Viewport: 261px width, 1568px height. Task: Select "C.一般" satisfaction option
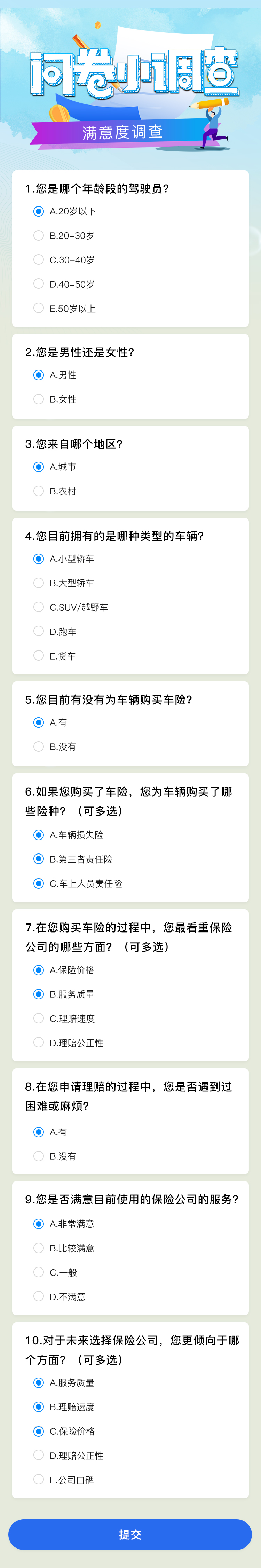point(38,1272)
